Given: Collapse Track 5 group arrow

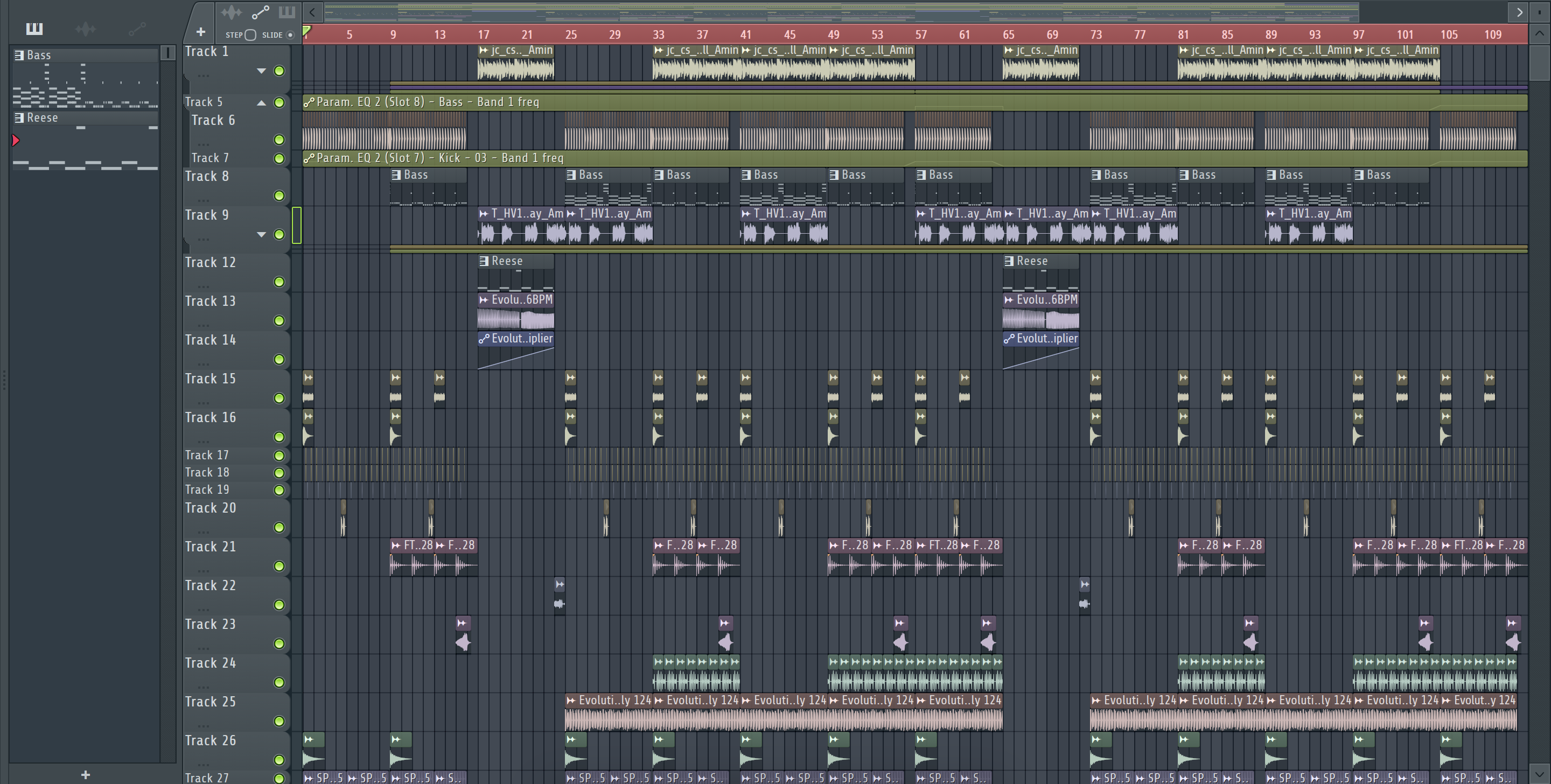Looking at the screenshot, I should coord(261,103).
